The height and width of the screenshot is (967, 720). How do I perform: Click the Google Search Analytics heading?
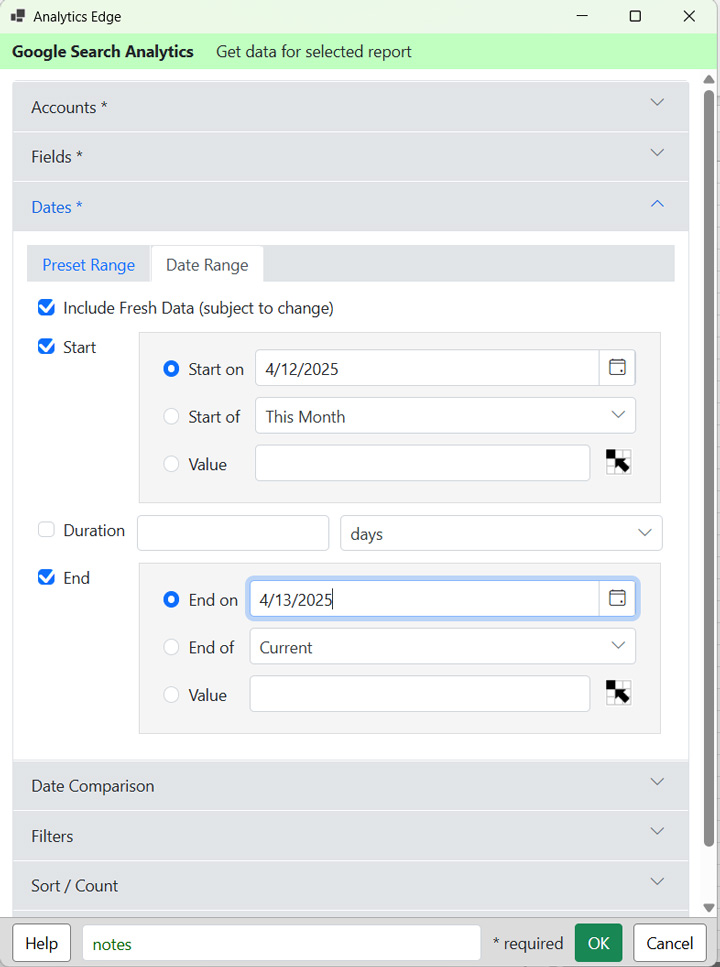pos(102,51)
